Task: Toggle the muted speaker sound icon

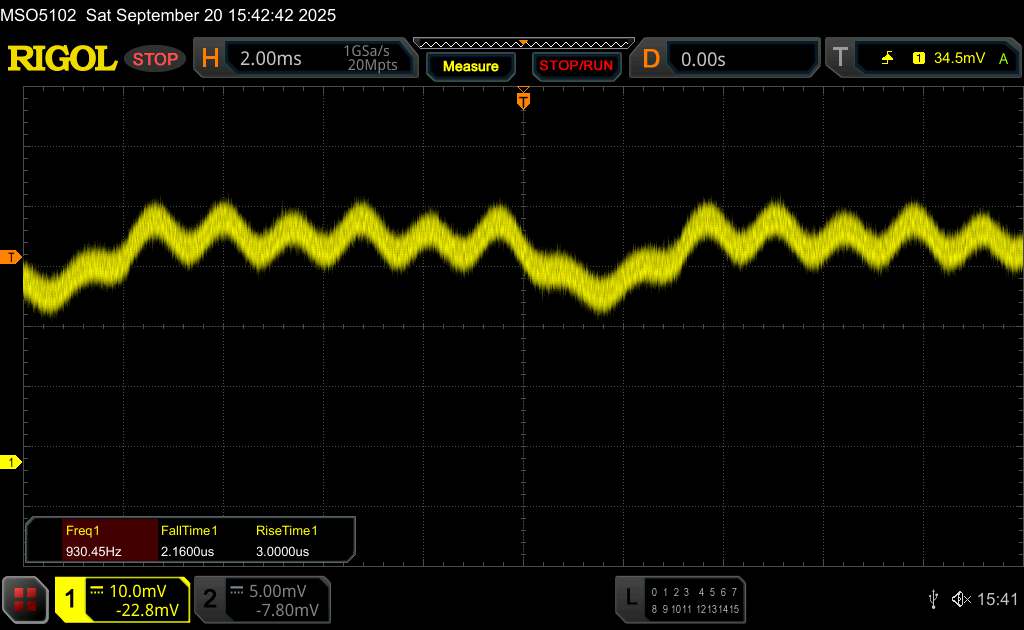Action: tap(960, 599)
